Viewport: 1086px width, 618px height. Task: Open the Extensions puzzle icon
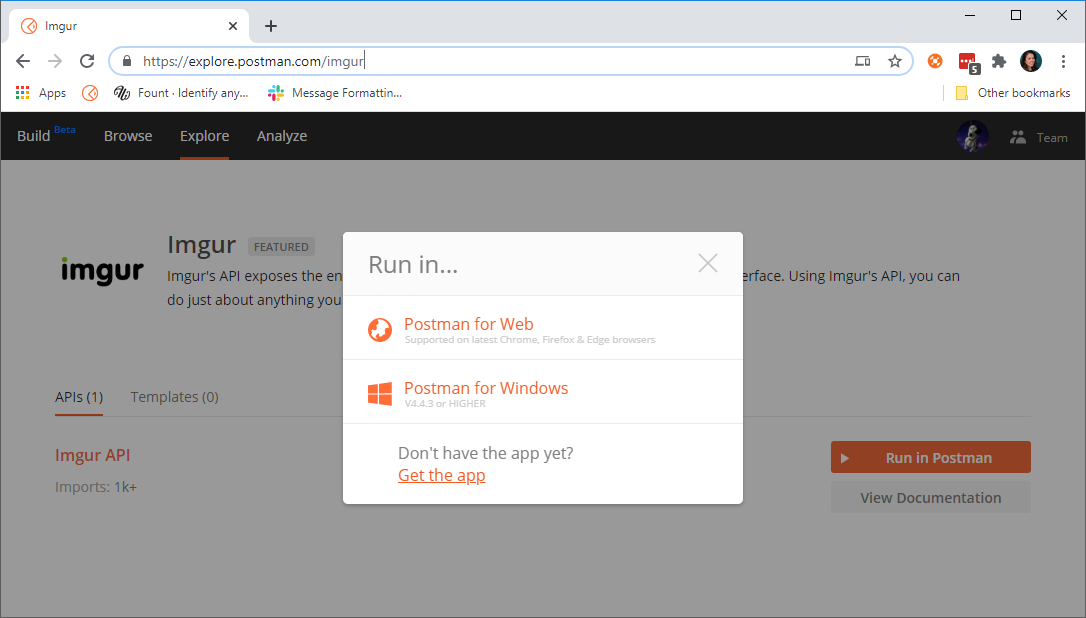tap(999, 61)
